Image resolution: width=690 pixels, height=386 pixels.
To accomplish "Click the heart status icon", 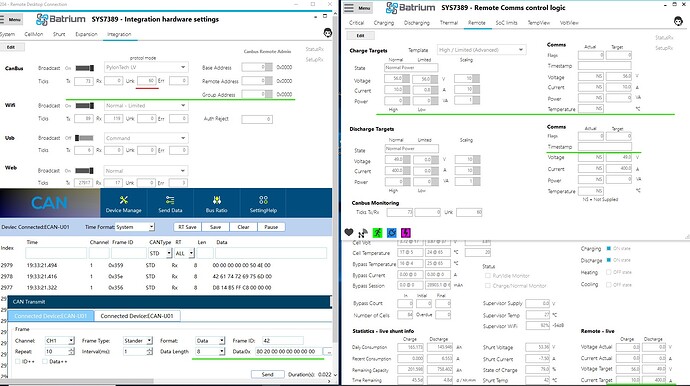I will click(349, 232).
